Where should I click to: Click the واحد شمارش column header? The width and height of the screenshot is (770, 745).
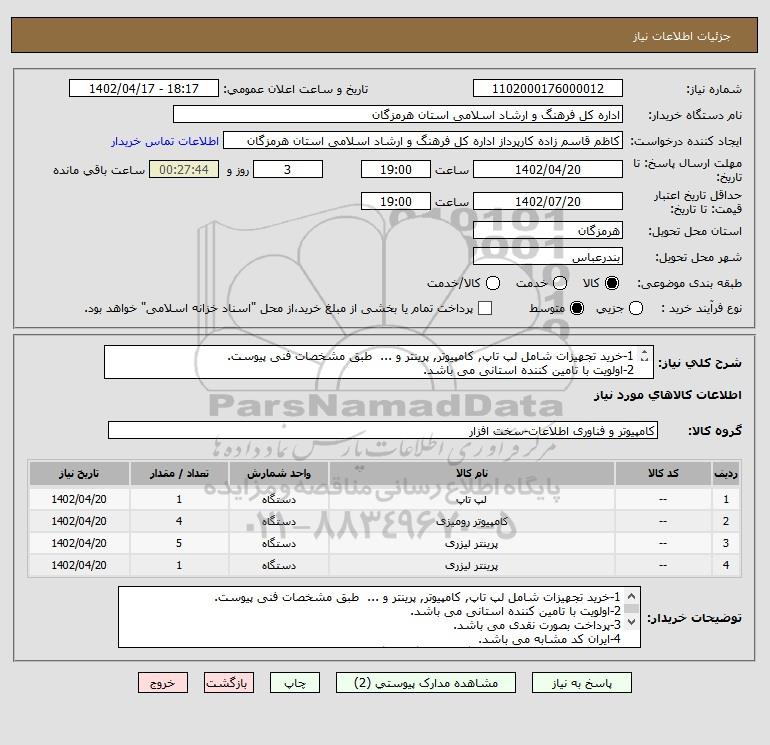pos(278,473)
